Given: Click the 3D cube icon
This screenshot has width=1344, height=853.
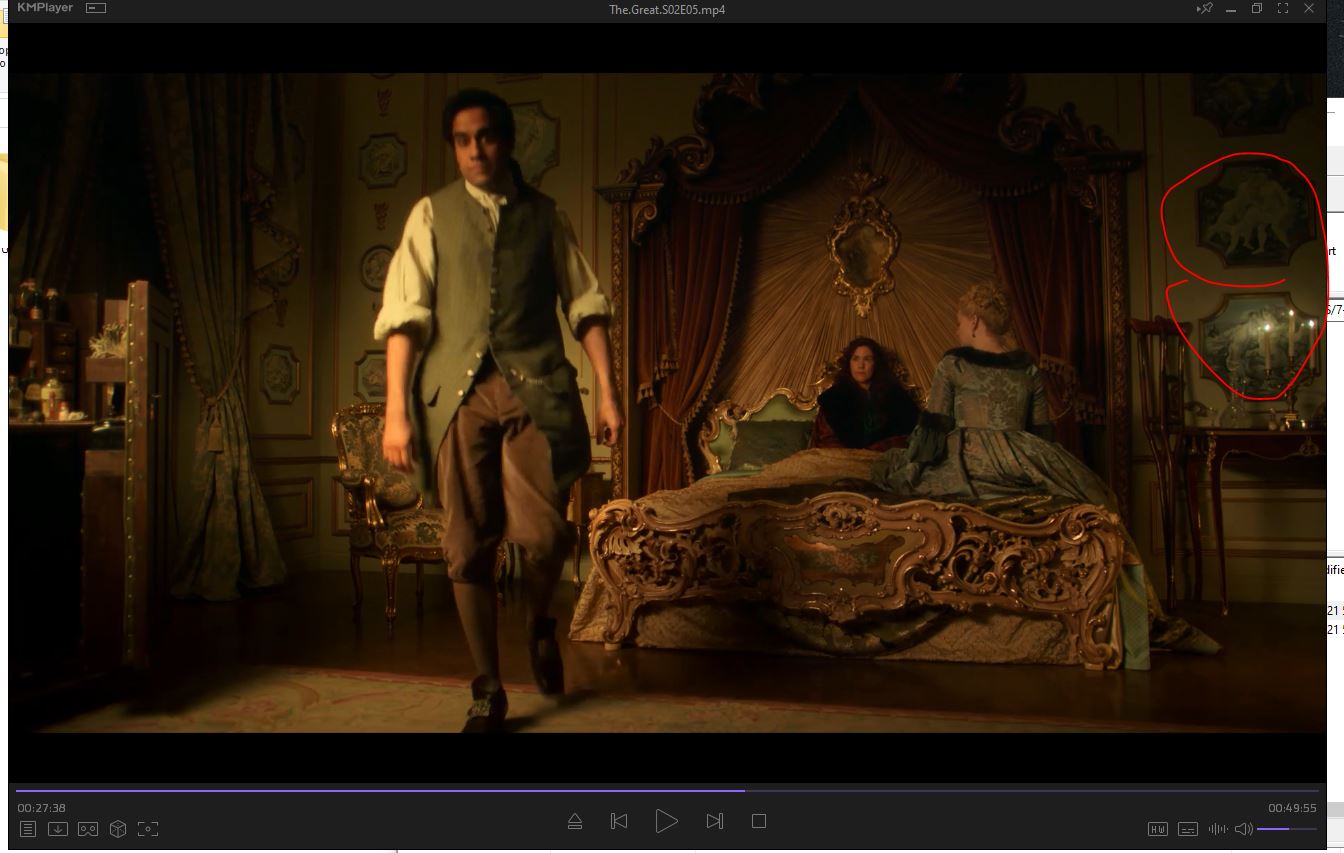Looking at the screenshot, I should point(118,829).
